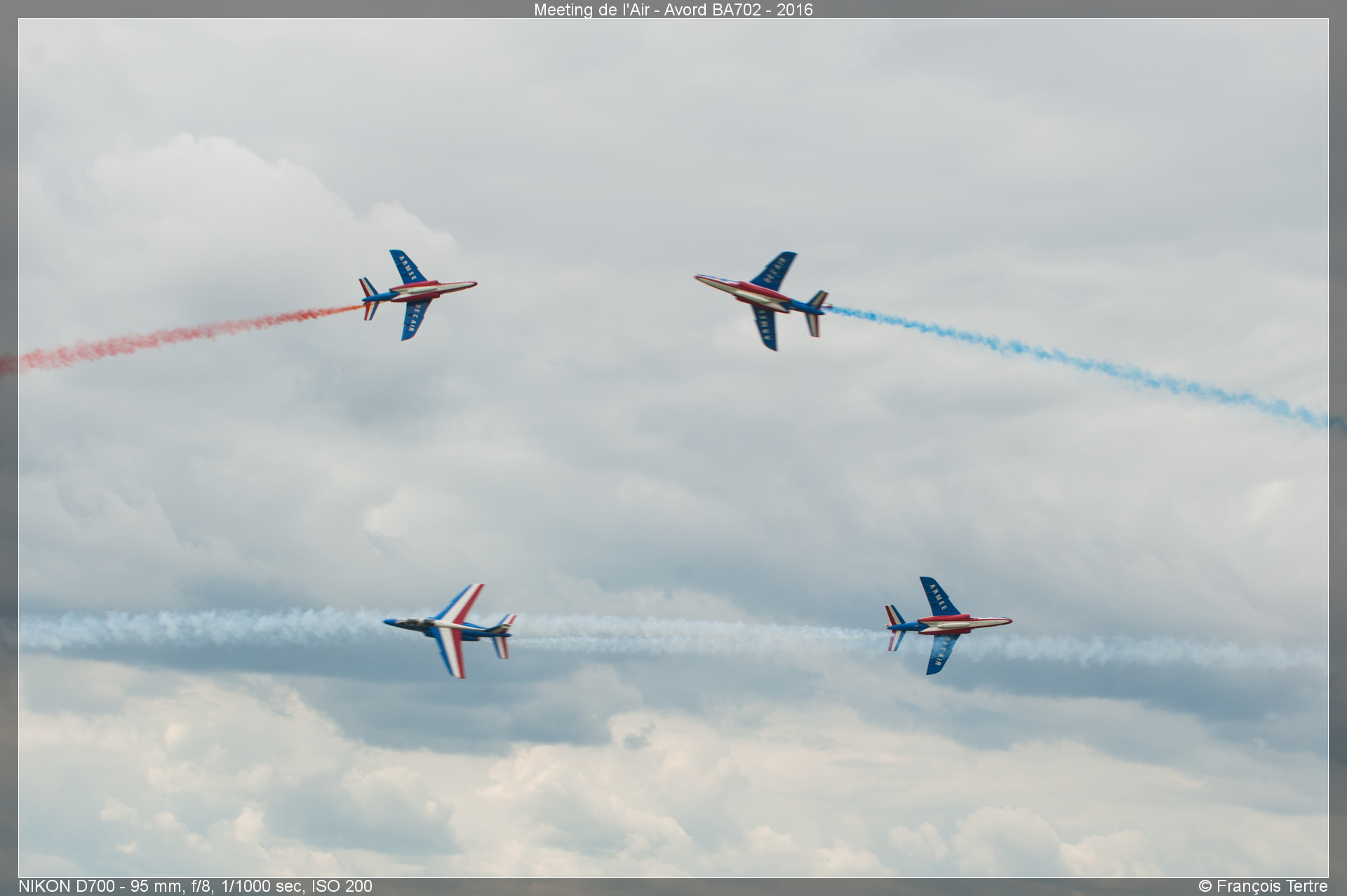Click the jet trailing red smoke
The height and width of the screenshot is (896, 1347).
tap(418, 295)
